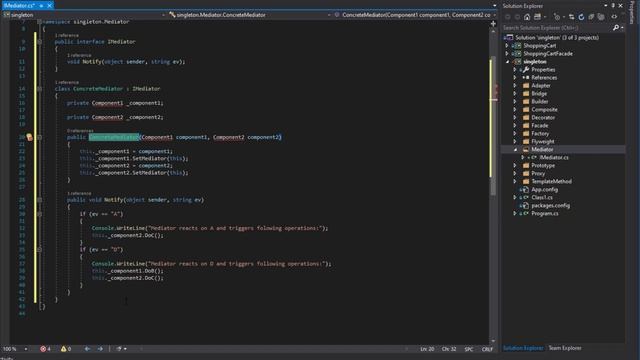Expand the ShoppingCart project node
Image resolution: width=640 pixels, height=360 pixels.
507,46
